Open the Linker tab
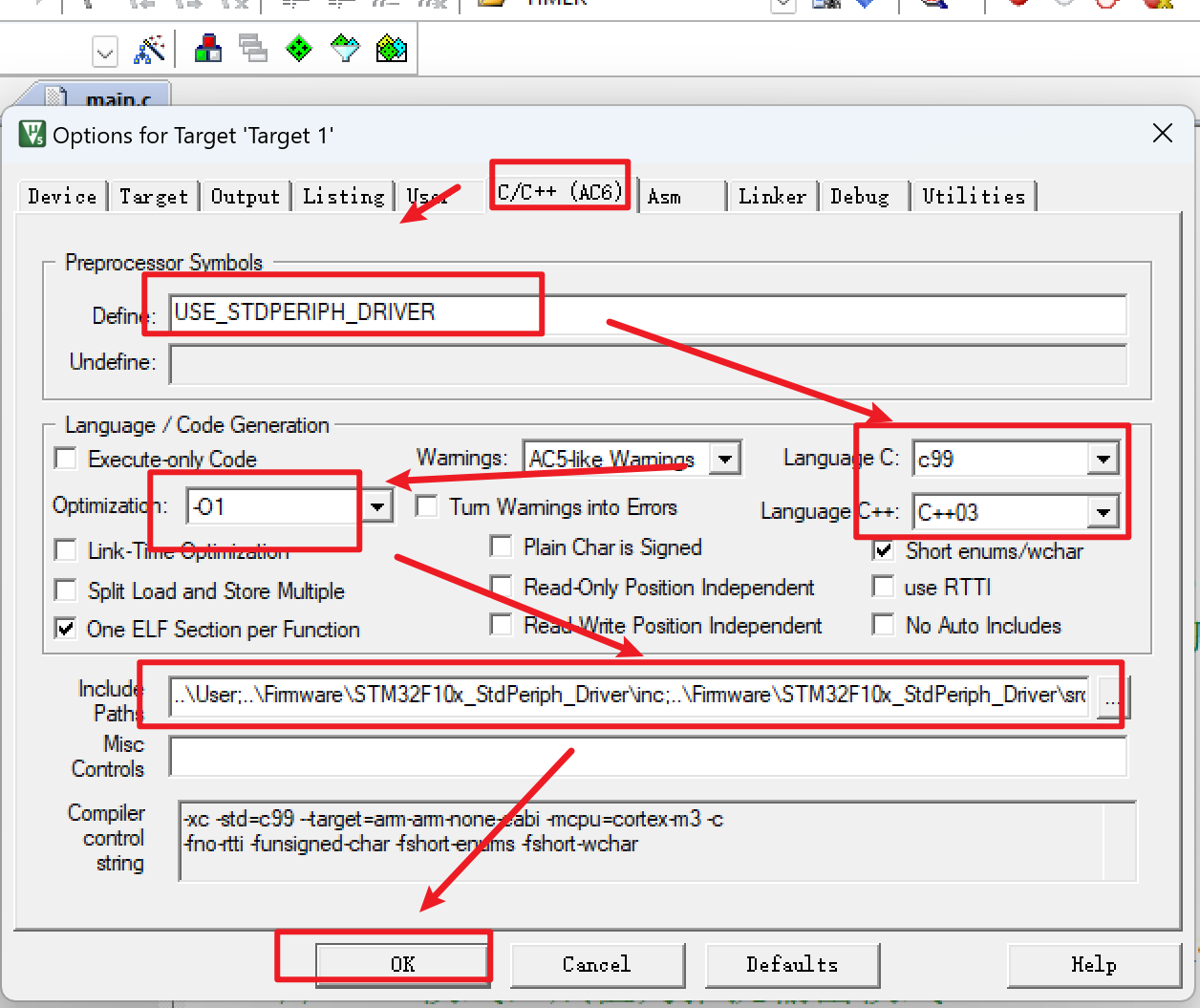This screenshot has width=1200, height=1008. [772, 196]
